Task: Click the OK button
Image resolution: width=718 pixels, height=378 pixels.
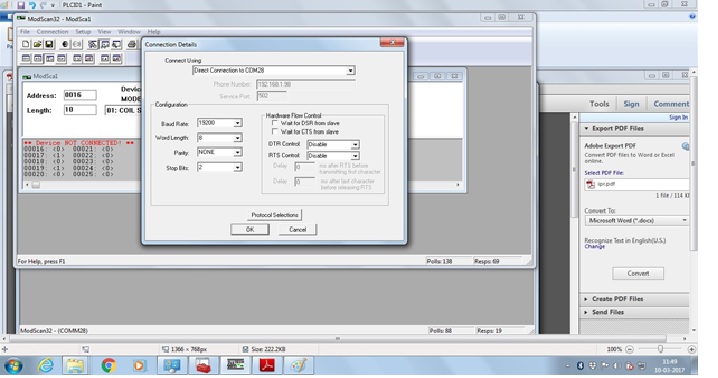Action: 250,229
